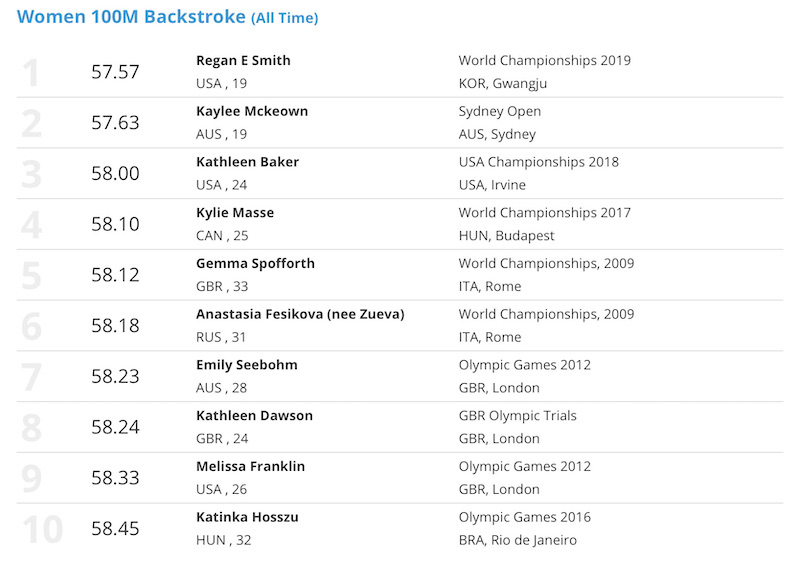Screen dimensions: 800x561
Task: Open Gemma Spofforth's name link
Action: click(256, 263)
